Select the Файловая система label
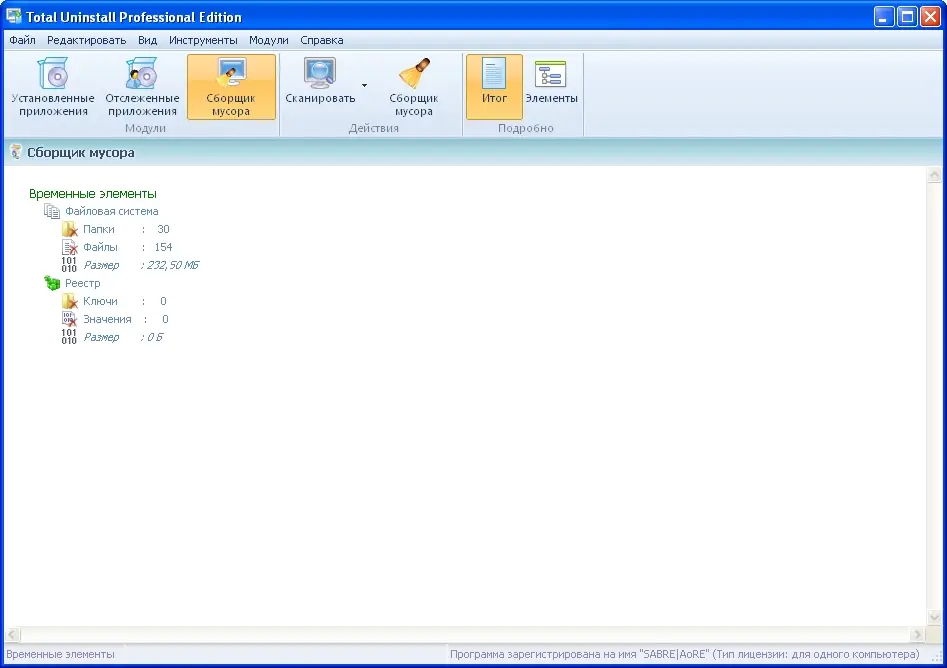The width and height of the screenshot is (947, 668). coord(112,211)
